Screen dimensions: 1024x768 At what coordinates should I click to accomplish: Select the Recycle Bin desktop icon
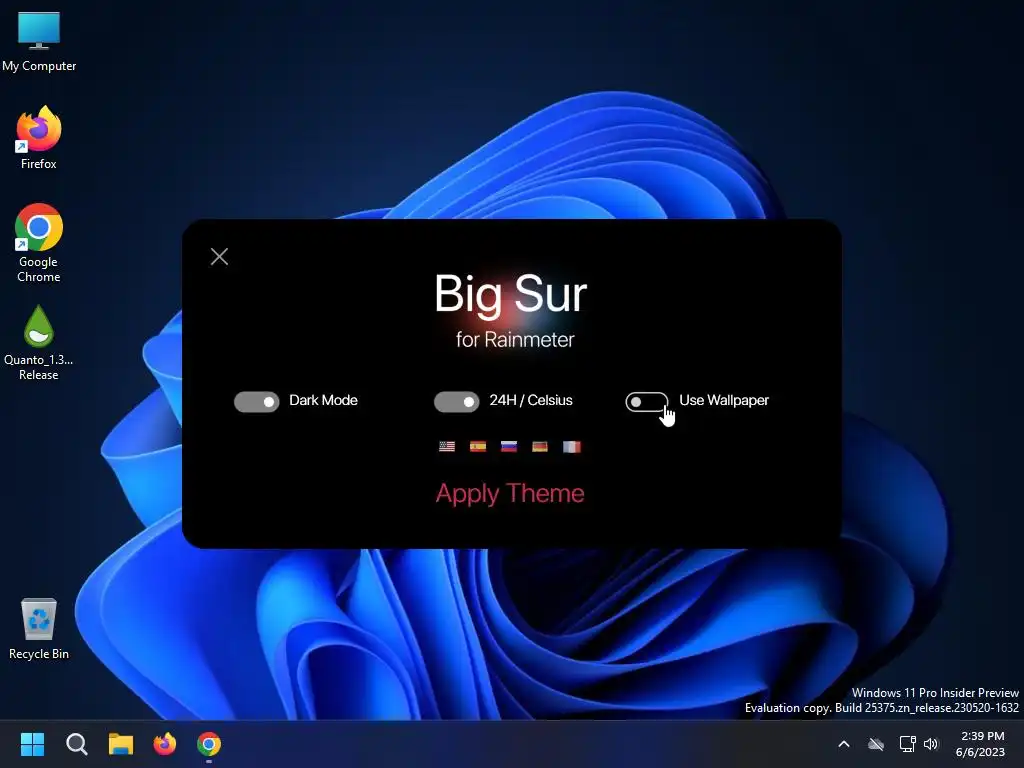point(39,628)
